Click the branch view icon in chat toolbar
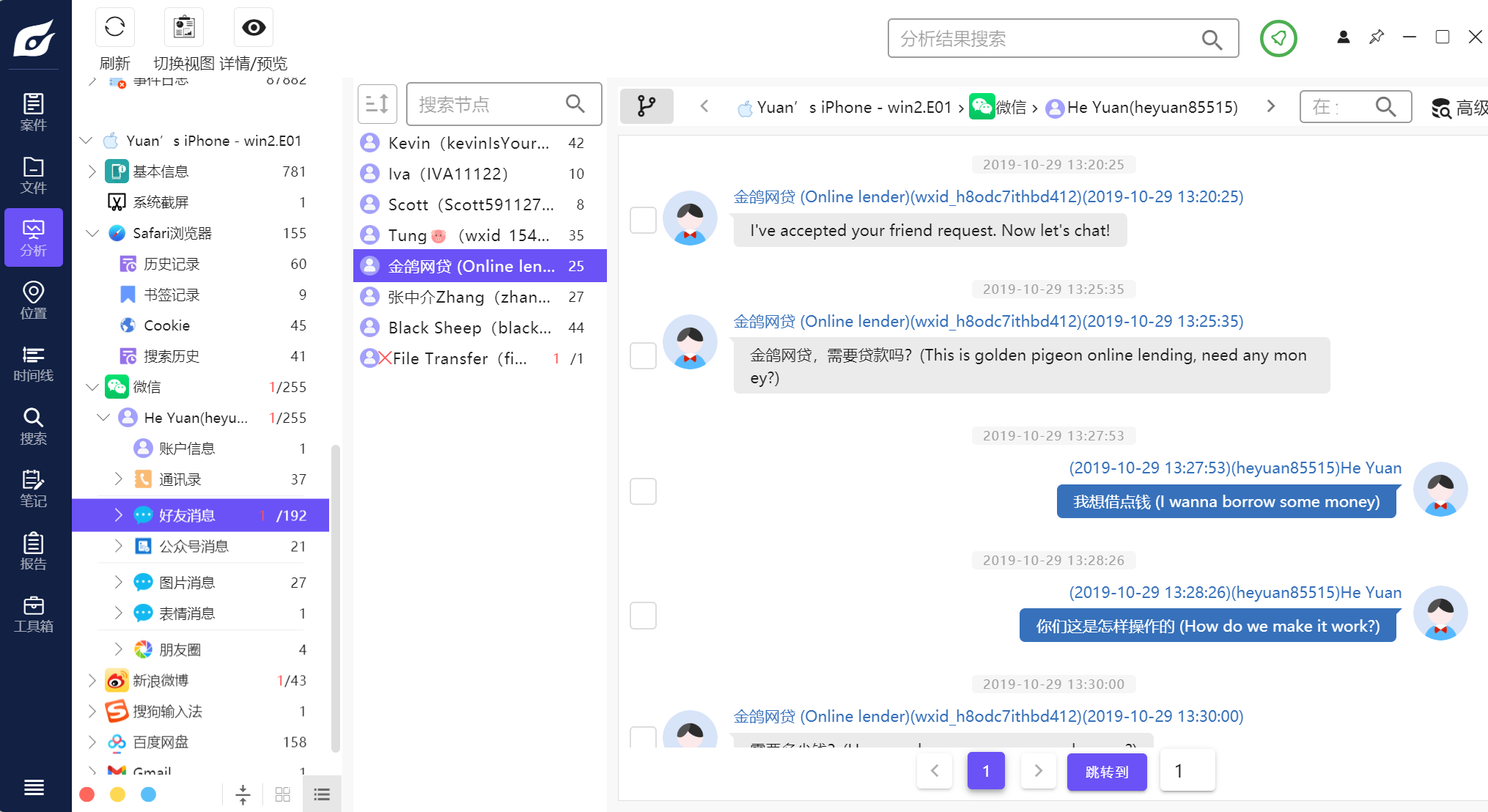1488x812 pixels. pos(646,106)
